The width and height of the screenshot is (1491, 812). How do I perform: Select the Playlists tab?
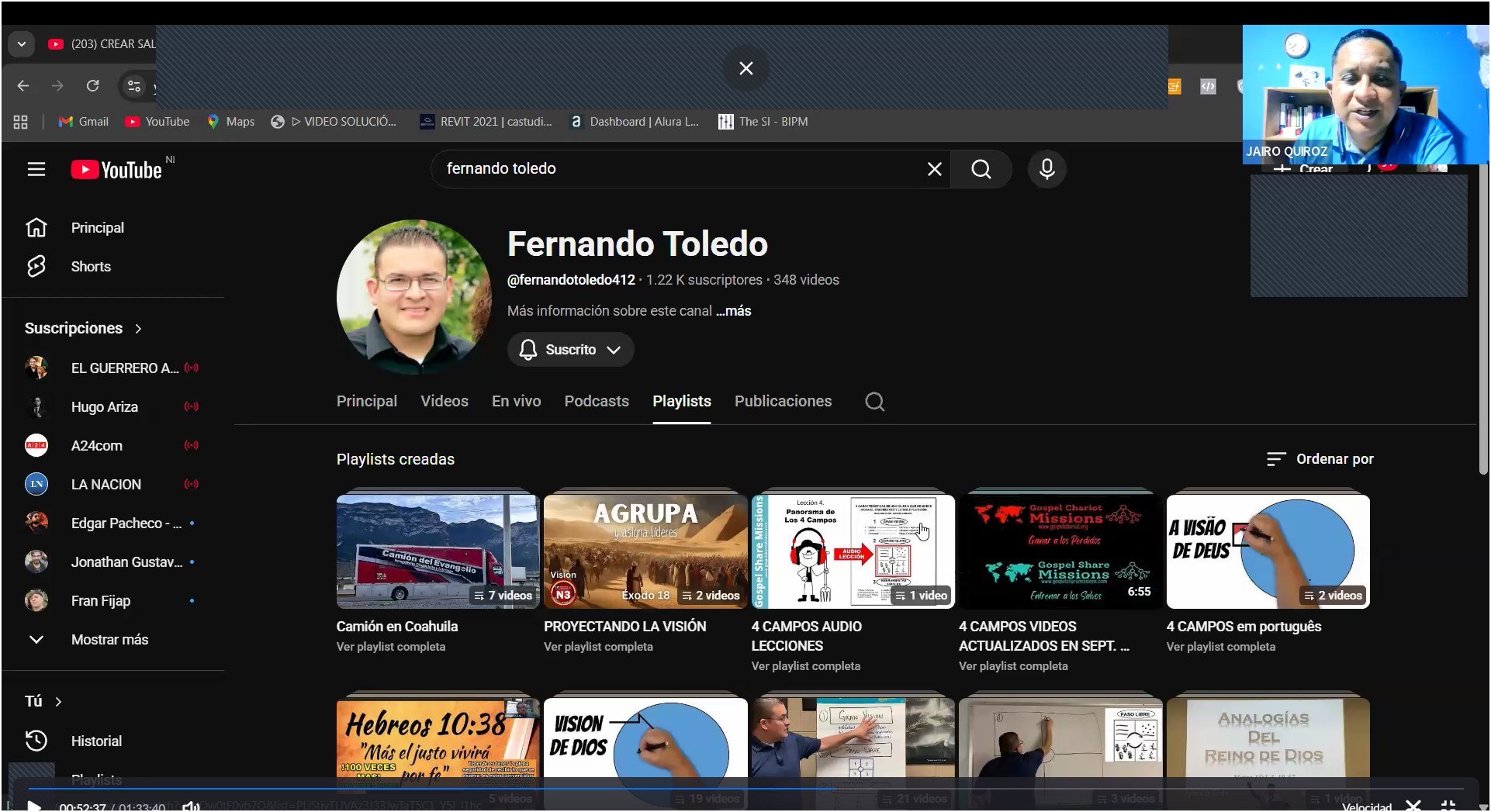682,402
